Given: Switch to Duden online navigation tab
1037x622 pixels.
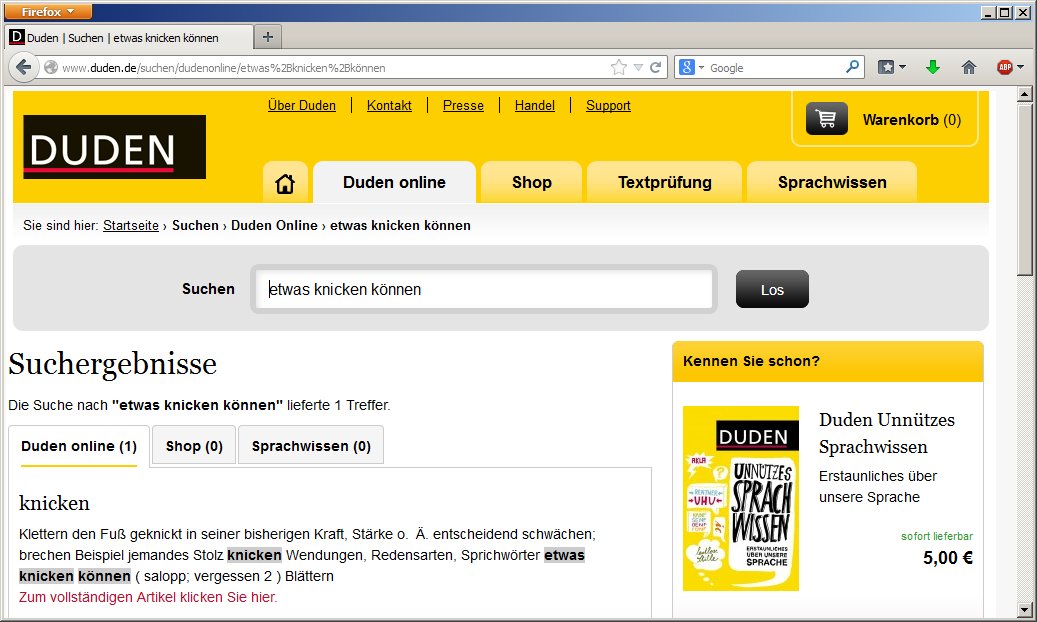Looking at the screenshot, I should click(394, 183).
